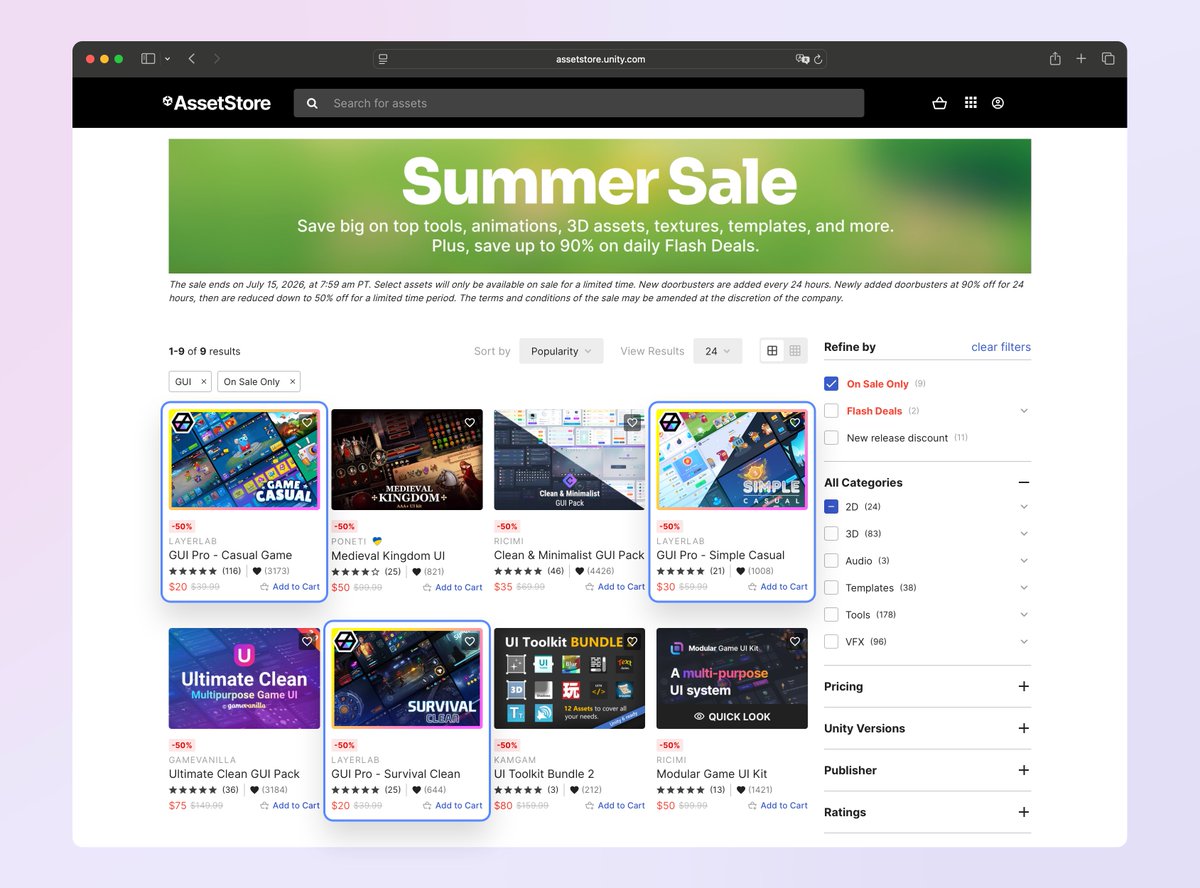Open the View Results 24 dropdown

pyautogui.click(x=718, y=351)
